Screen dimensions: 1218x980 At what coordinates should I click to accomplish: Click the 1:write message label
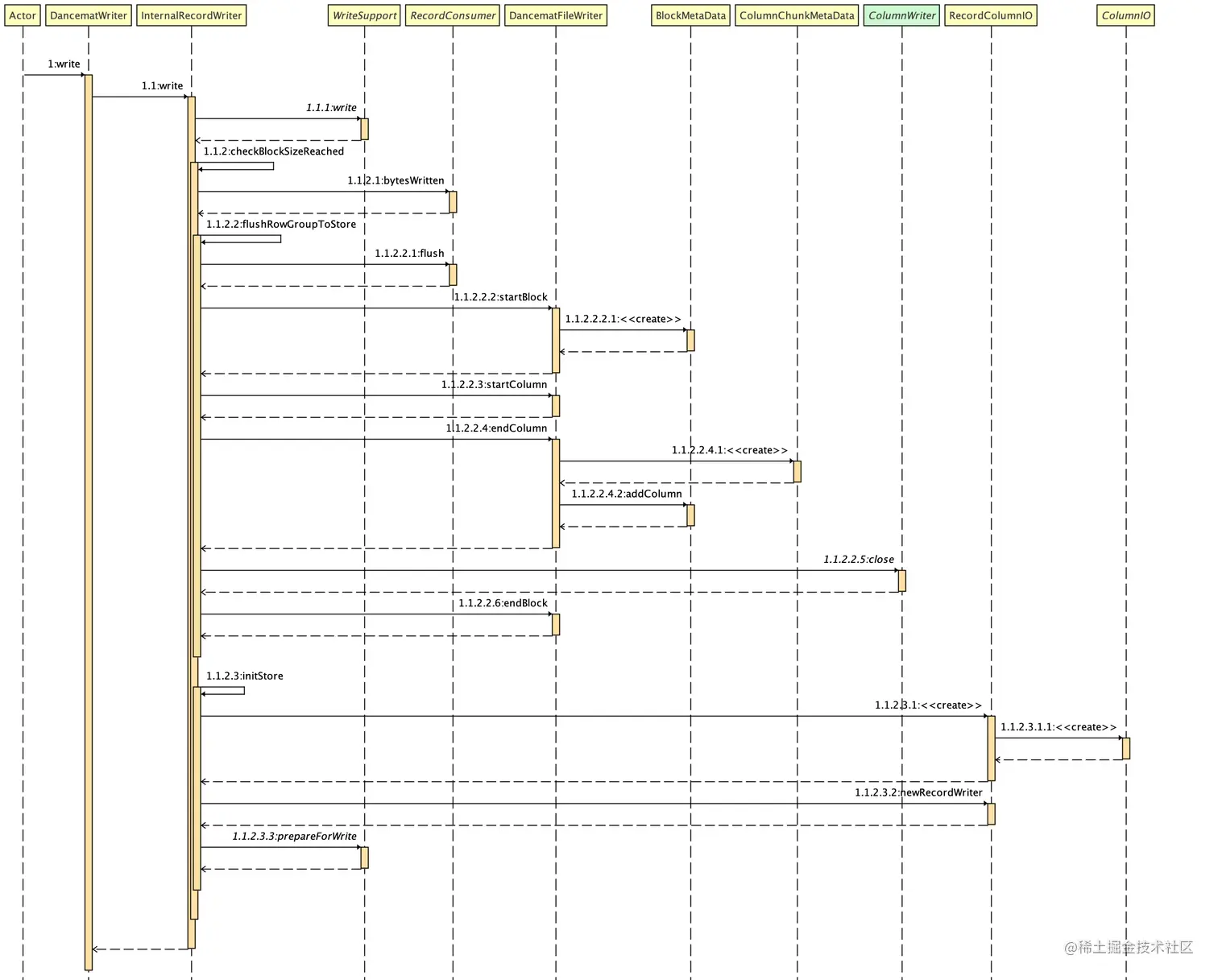64,64
